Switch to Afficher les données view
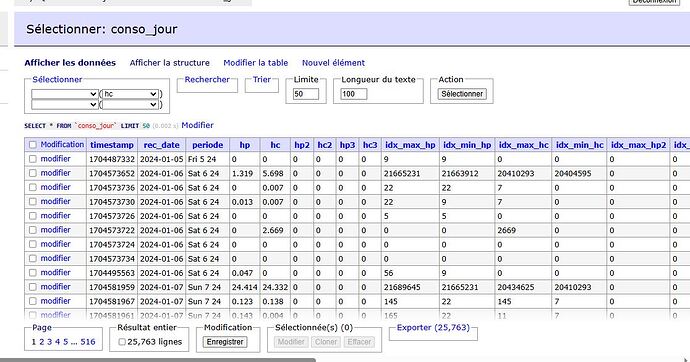Viewport: 690px width, 362px height. pyautogui.click(x=70, y=63)
